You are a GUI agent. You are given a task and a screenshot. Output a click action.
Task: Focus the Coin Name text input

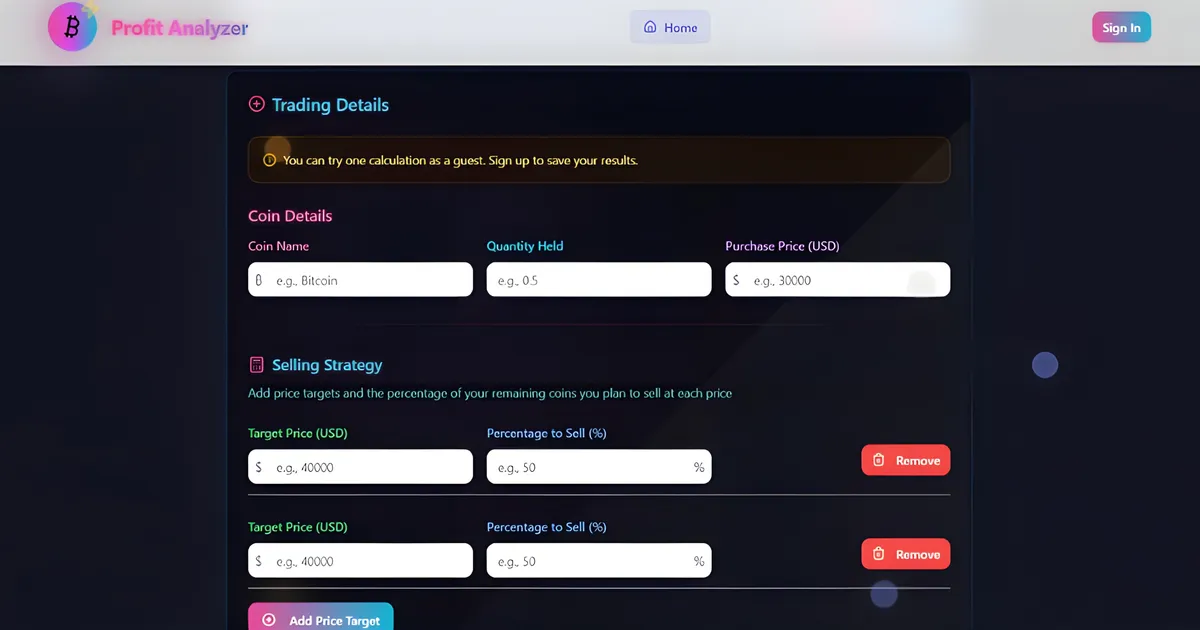(370, 280)
